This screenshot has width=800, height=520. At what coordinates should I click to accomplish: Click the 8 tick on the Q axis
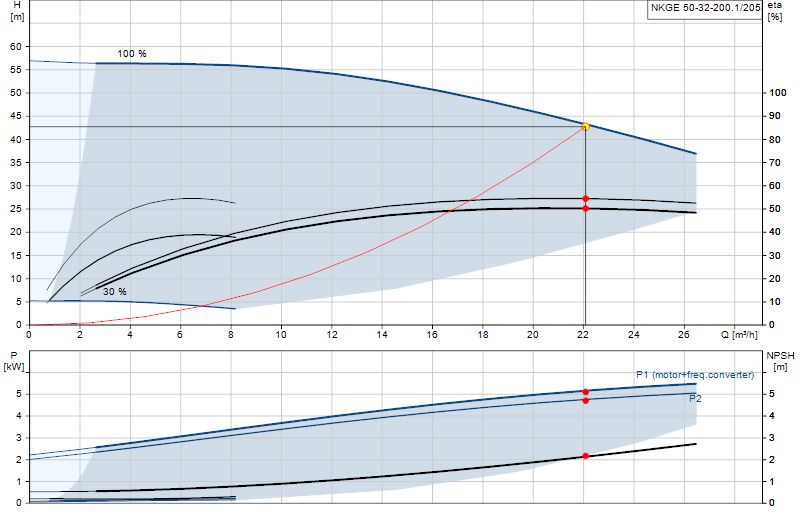(x=231, y=335)
